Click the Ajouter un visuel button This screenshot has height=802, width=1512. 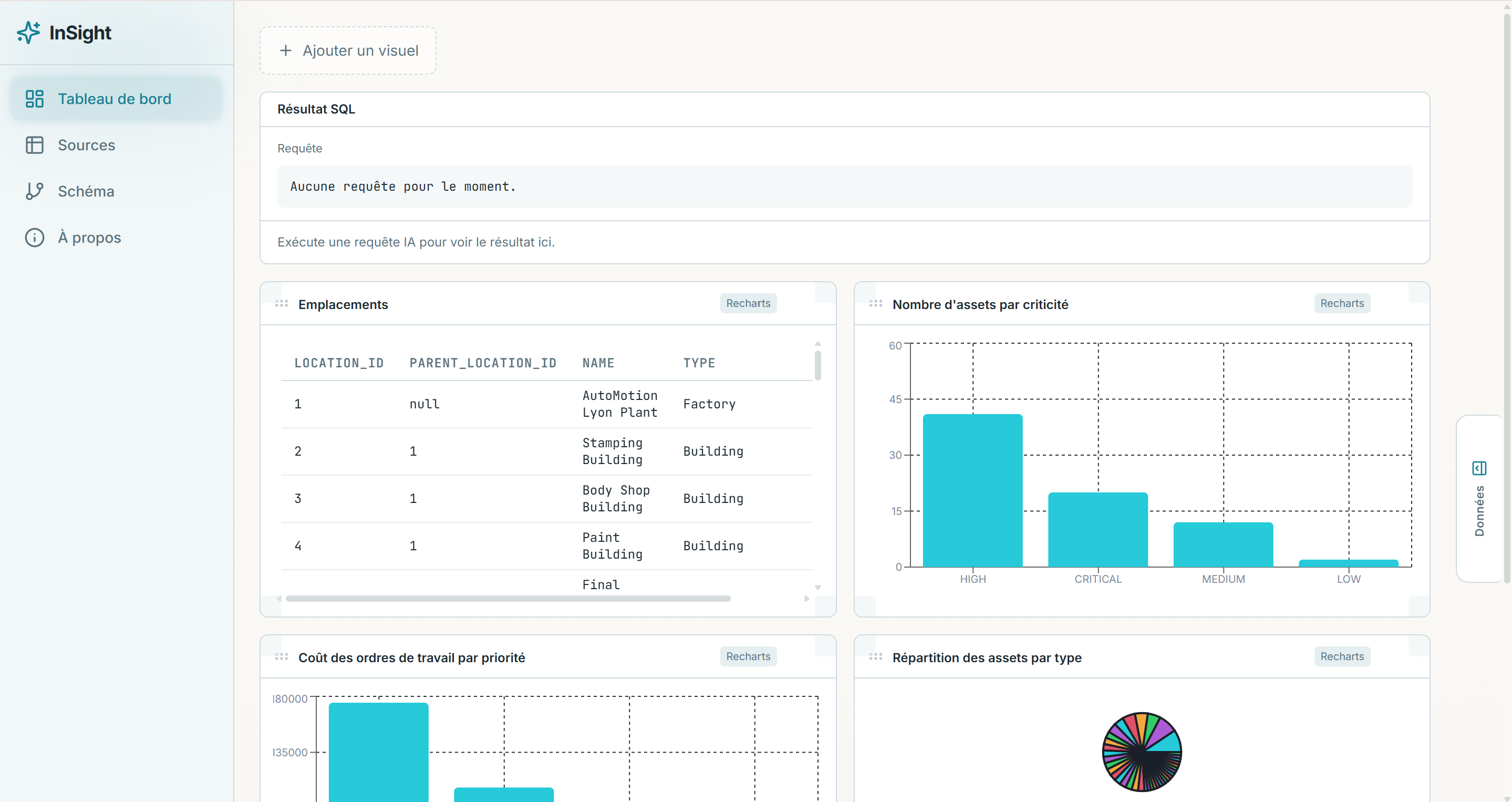pos(348,50)
